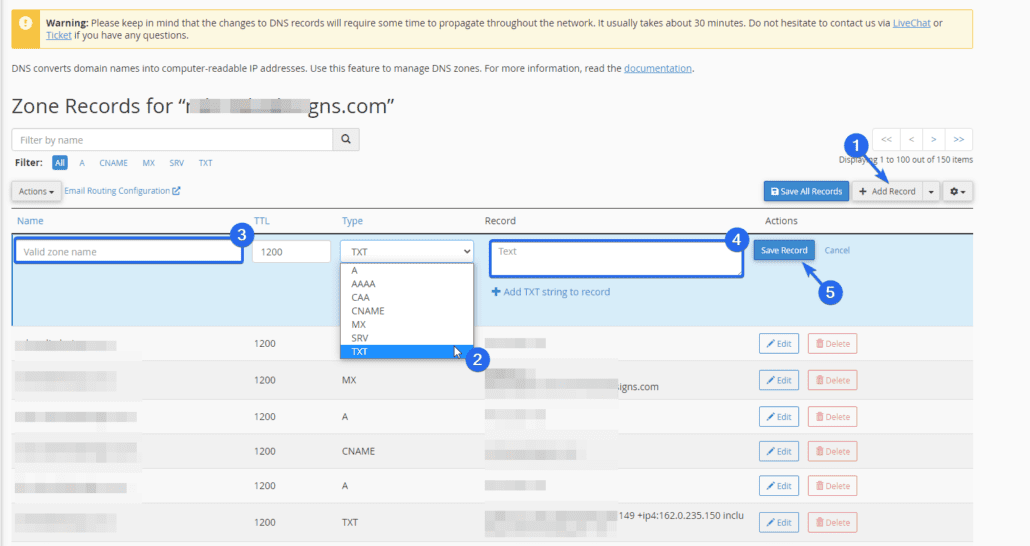Open the documentation link

[x=658, y=68]
